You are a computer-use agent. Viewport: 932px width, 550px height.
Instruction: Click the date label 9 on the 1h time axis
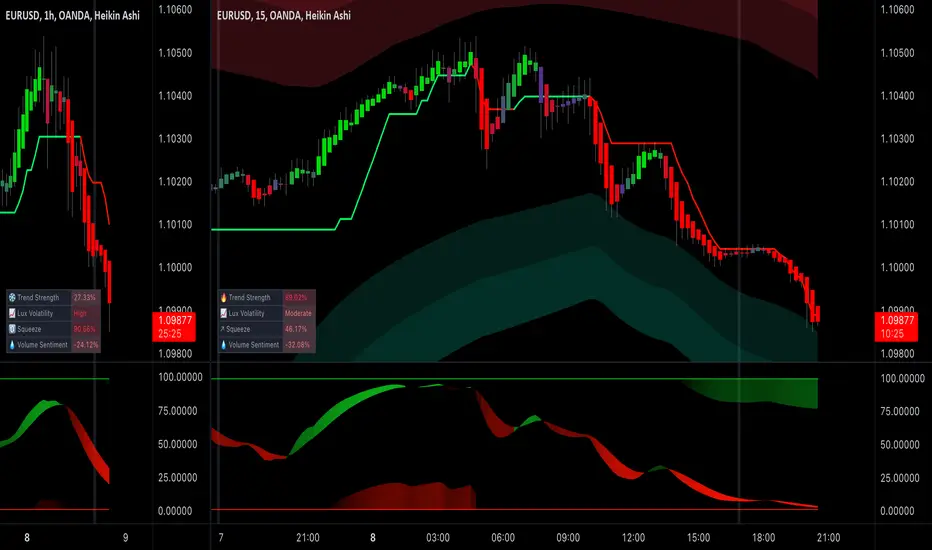coord(125,538)
